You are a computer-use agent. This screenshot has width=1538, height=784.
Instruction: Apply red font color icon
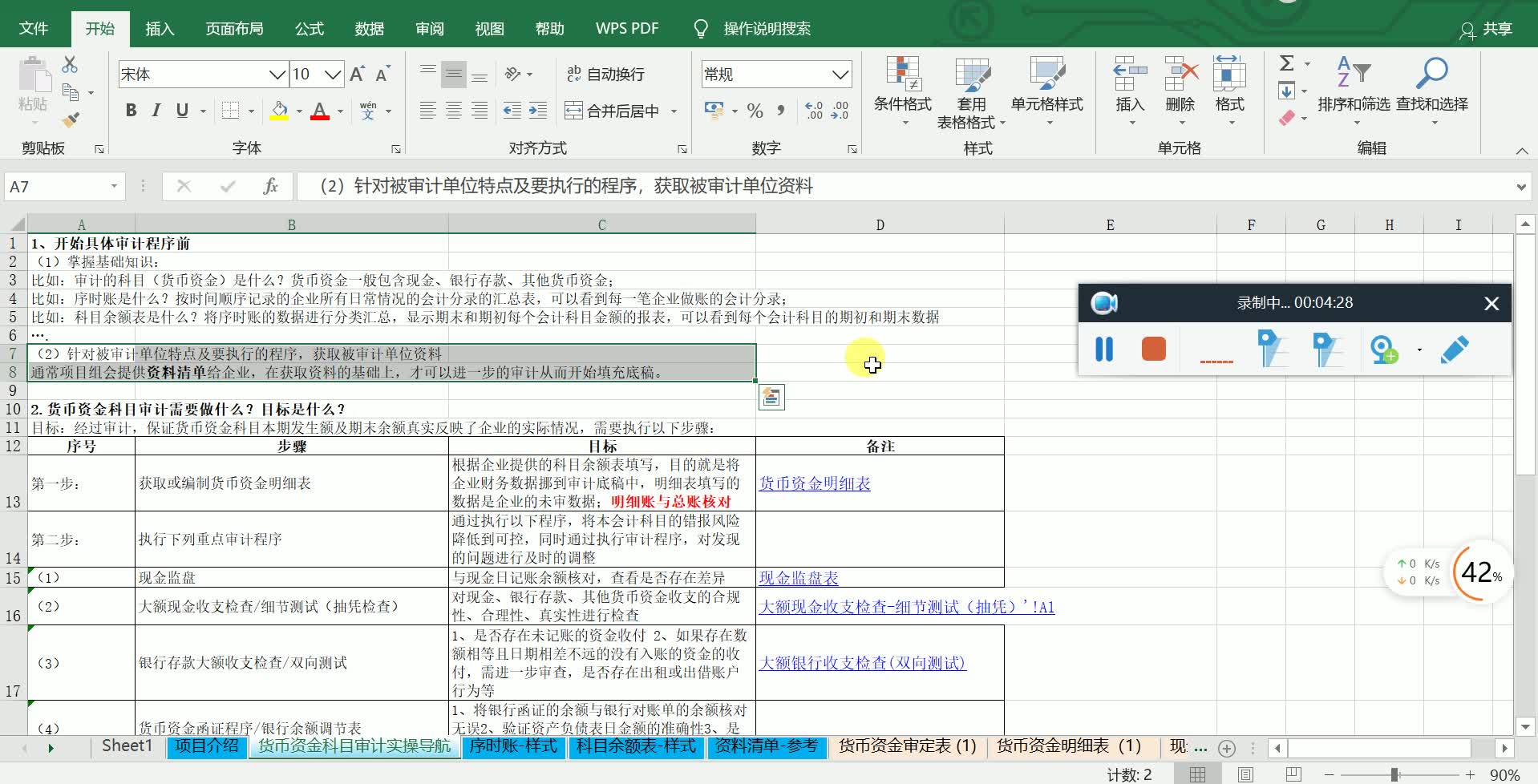point(320,111)
